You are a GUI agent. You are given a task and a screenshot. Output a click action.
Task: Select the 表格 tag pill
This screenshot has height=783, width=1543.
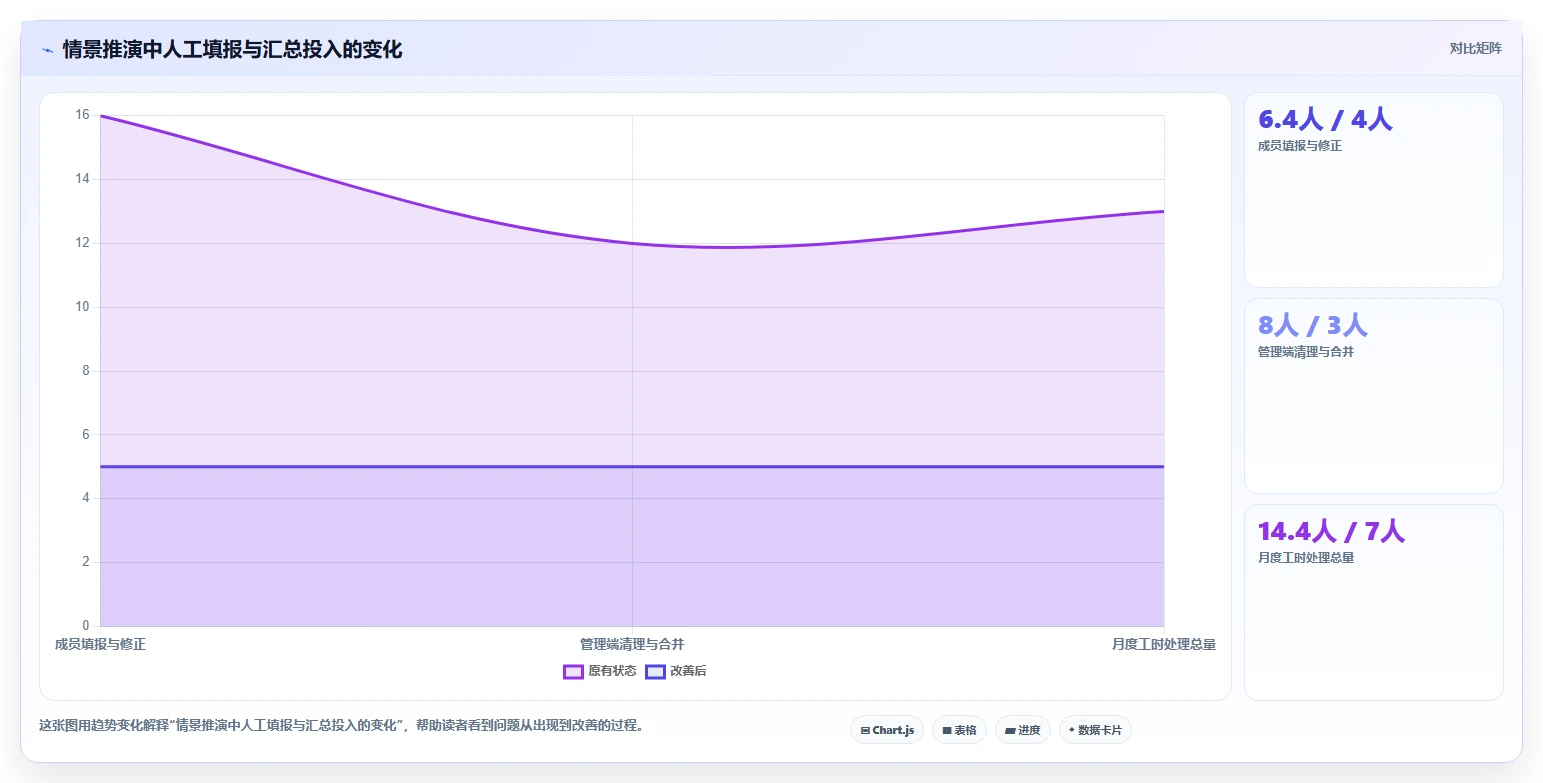[x=959, y=730]
